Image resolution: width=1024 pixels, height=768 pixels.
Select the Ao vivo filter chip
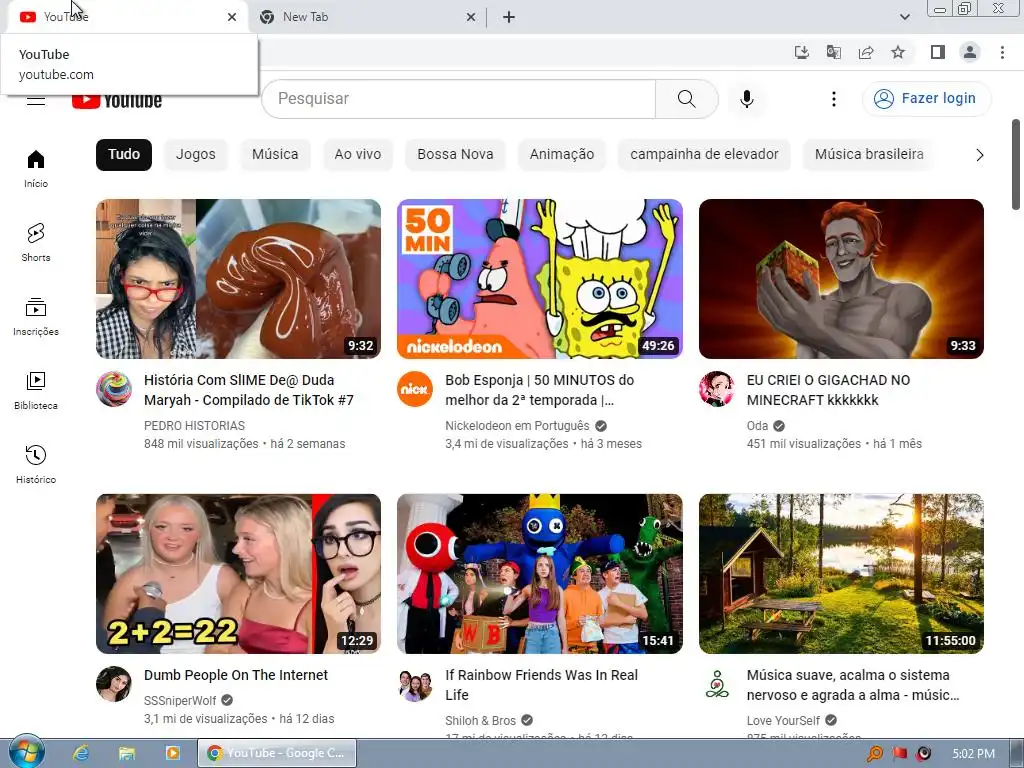pyautogui.click(x=358, y=155)
